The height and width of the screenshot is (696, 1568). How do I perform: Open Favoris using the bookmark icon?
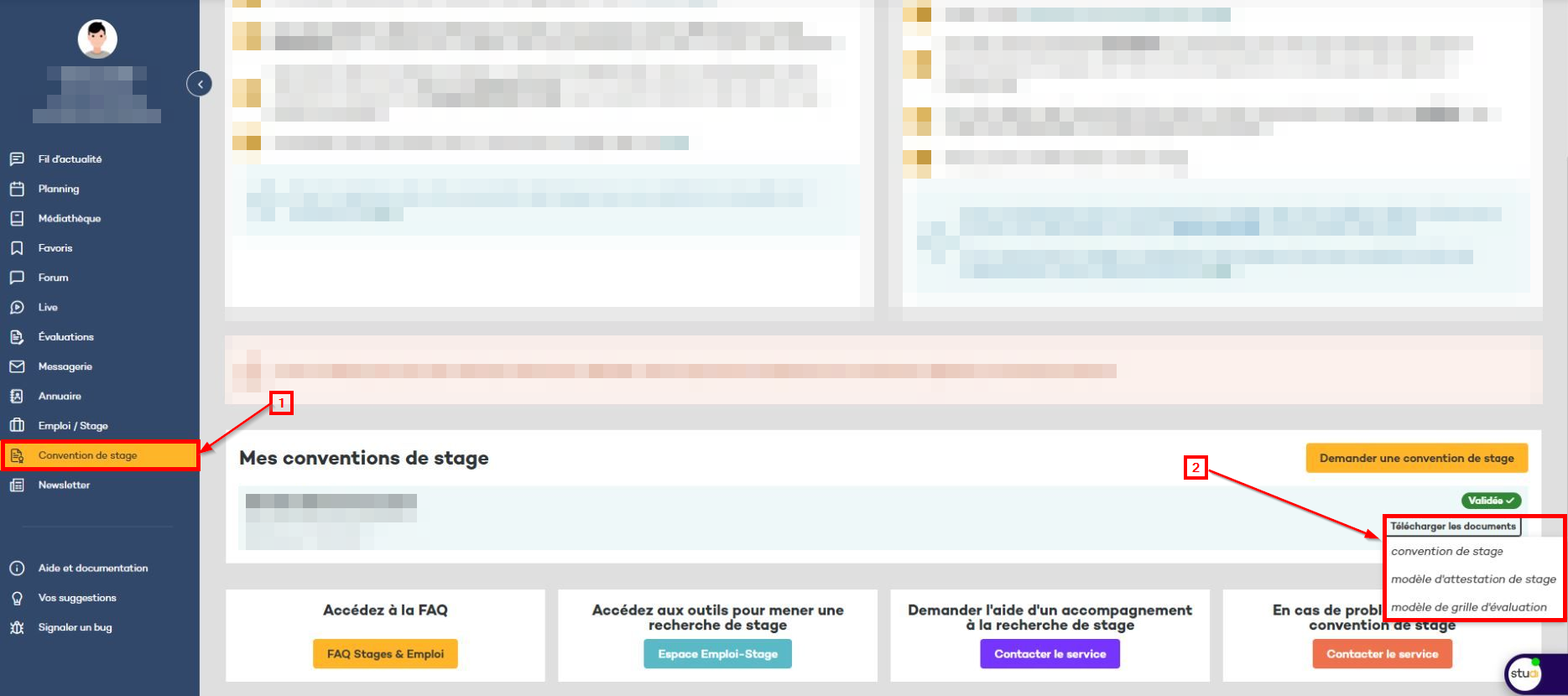click(17, 248)
